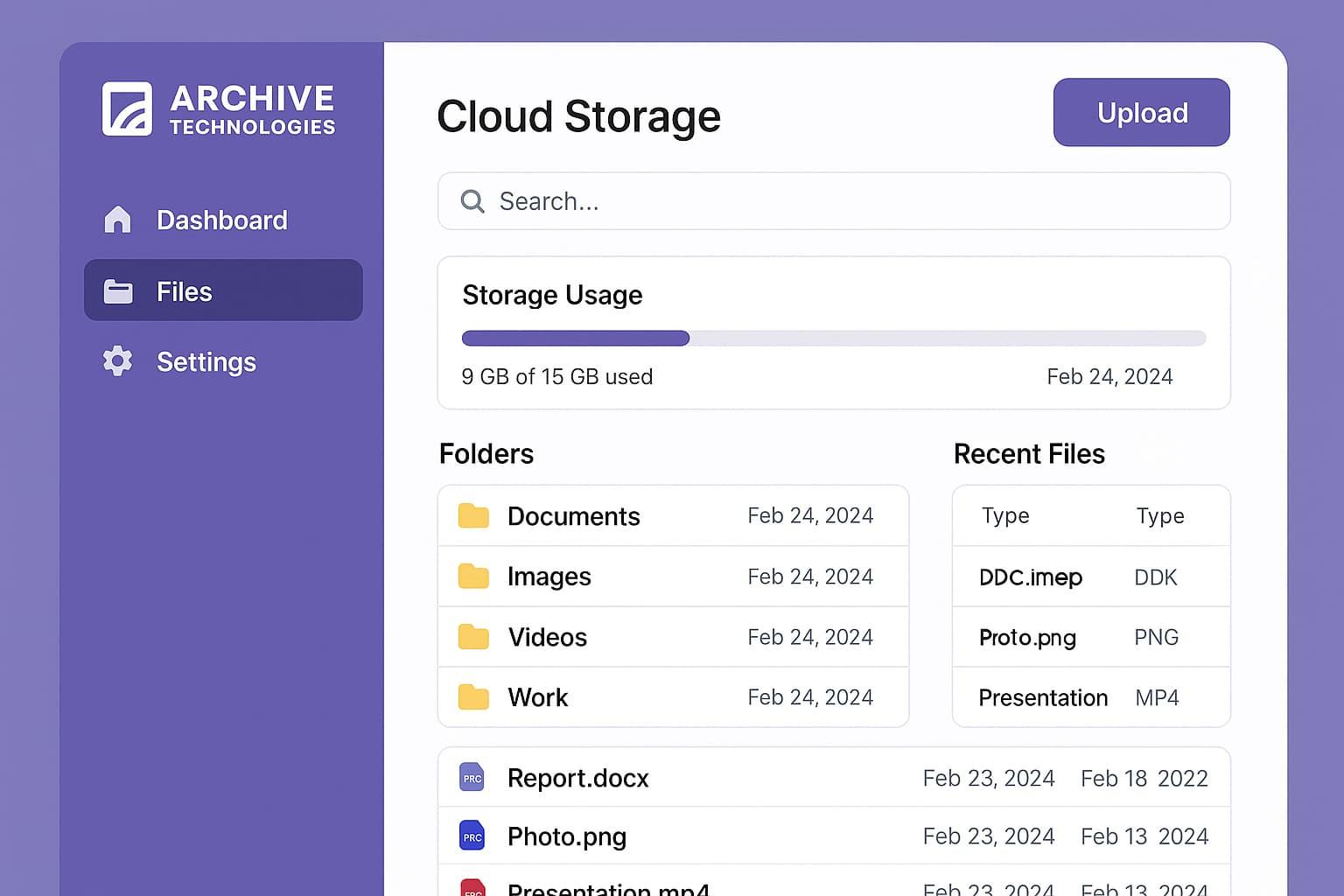Select Proto.png in Recent Files
The image size is (1344, 896).
tap(1027, 638)
